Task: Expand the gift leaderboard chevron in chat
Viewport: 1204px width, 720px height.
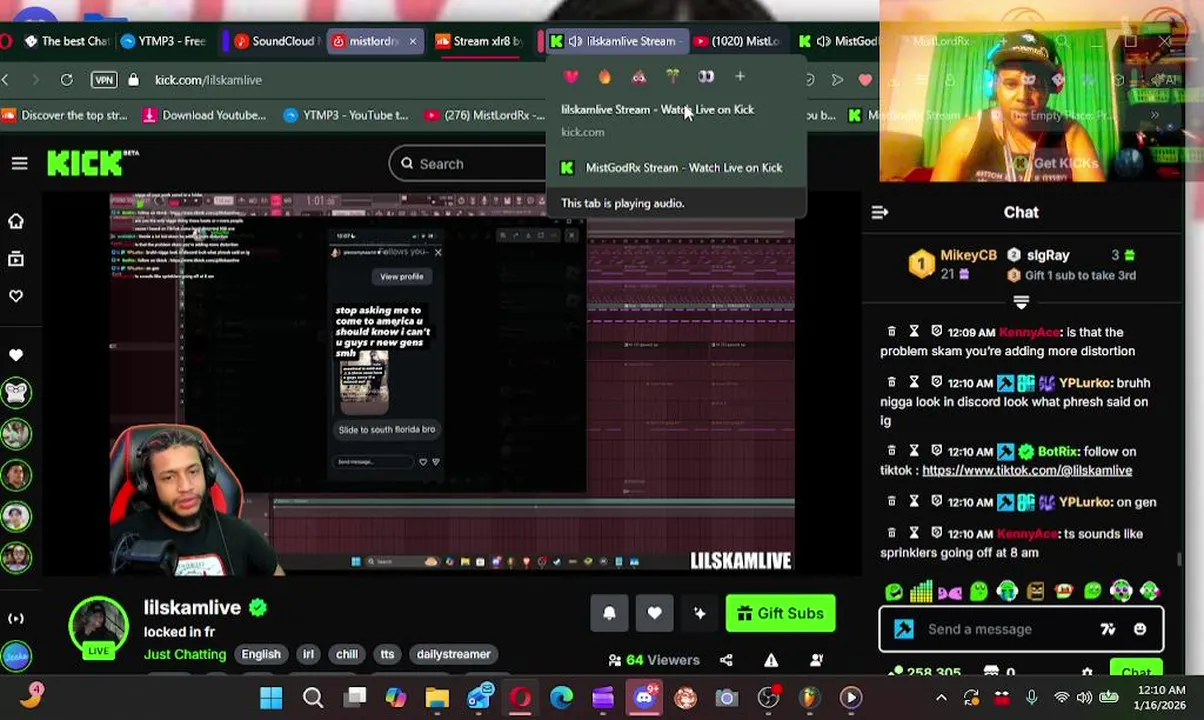Action: click(1021, 301)
